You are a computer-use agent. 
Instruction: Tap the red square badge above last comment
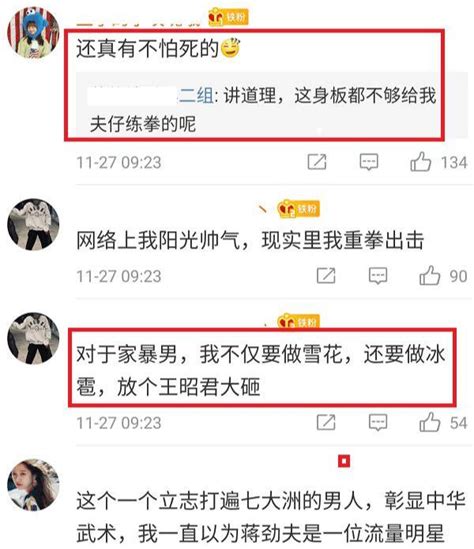point(344,461)
